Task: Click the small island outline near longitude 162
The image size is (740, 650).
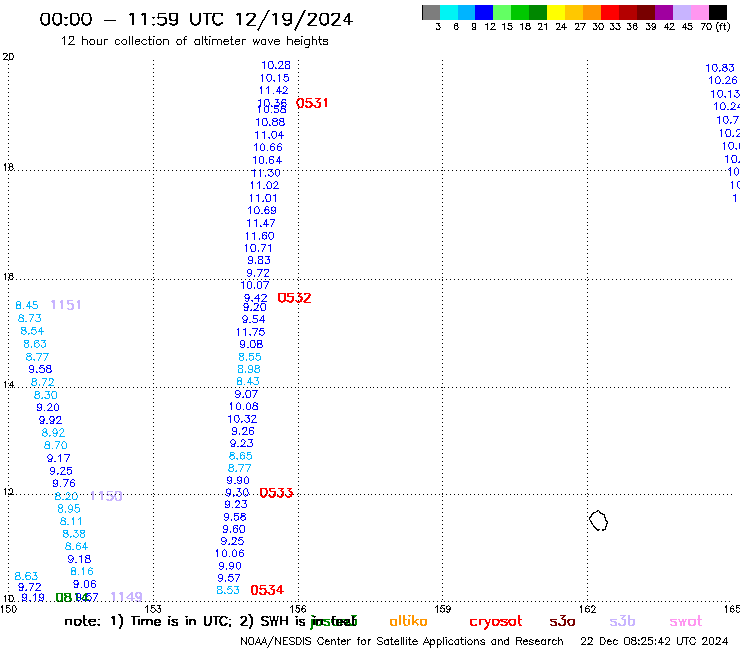Action: click(x=598, y=521)
